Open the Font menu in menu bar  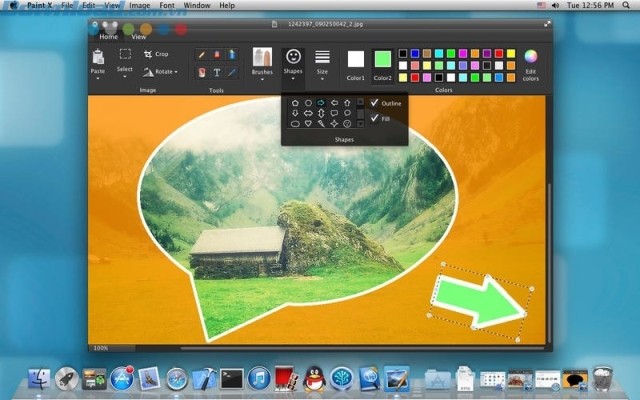pos(164,5)
